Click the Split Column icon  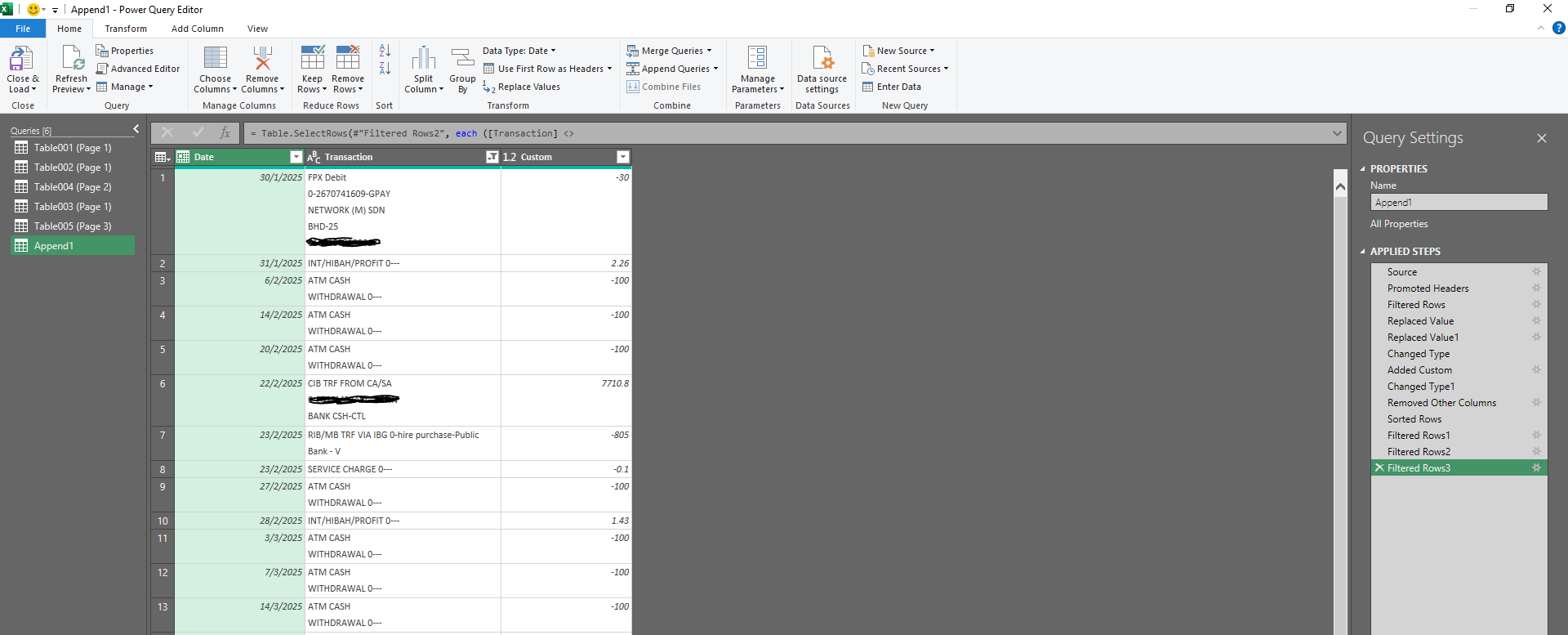tap(423, 60)
